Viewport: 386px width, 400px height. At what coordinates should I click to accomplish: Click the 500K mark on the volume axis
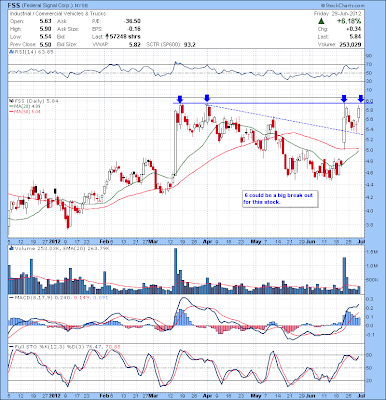click(372, 280)
